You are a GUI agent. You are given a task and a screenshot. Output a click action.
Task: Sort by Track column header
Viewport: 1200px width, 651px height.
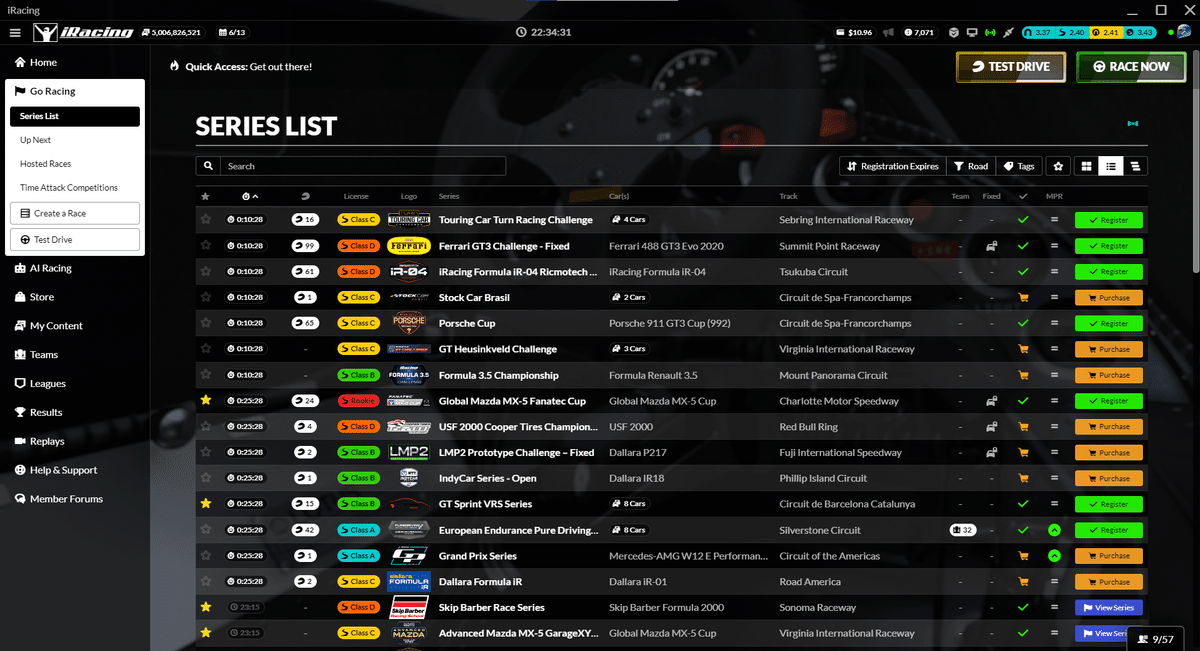tap(789, 196)
